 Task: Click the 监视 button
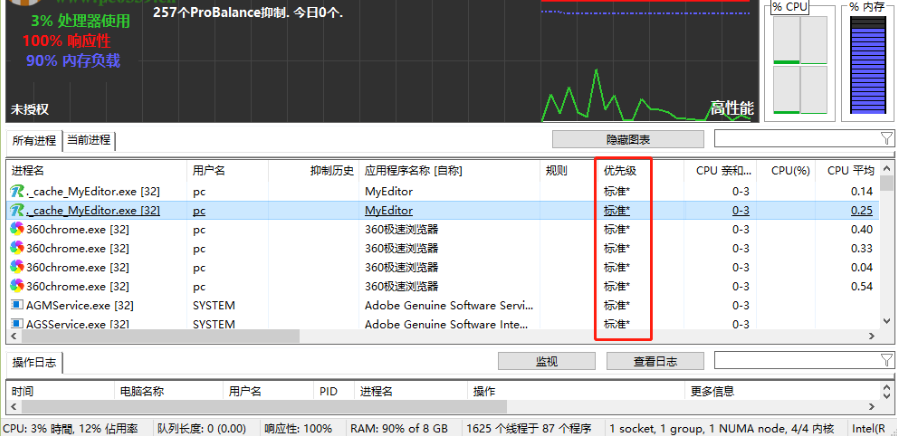click(x=546, y=361)
